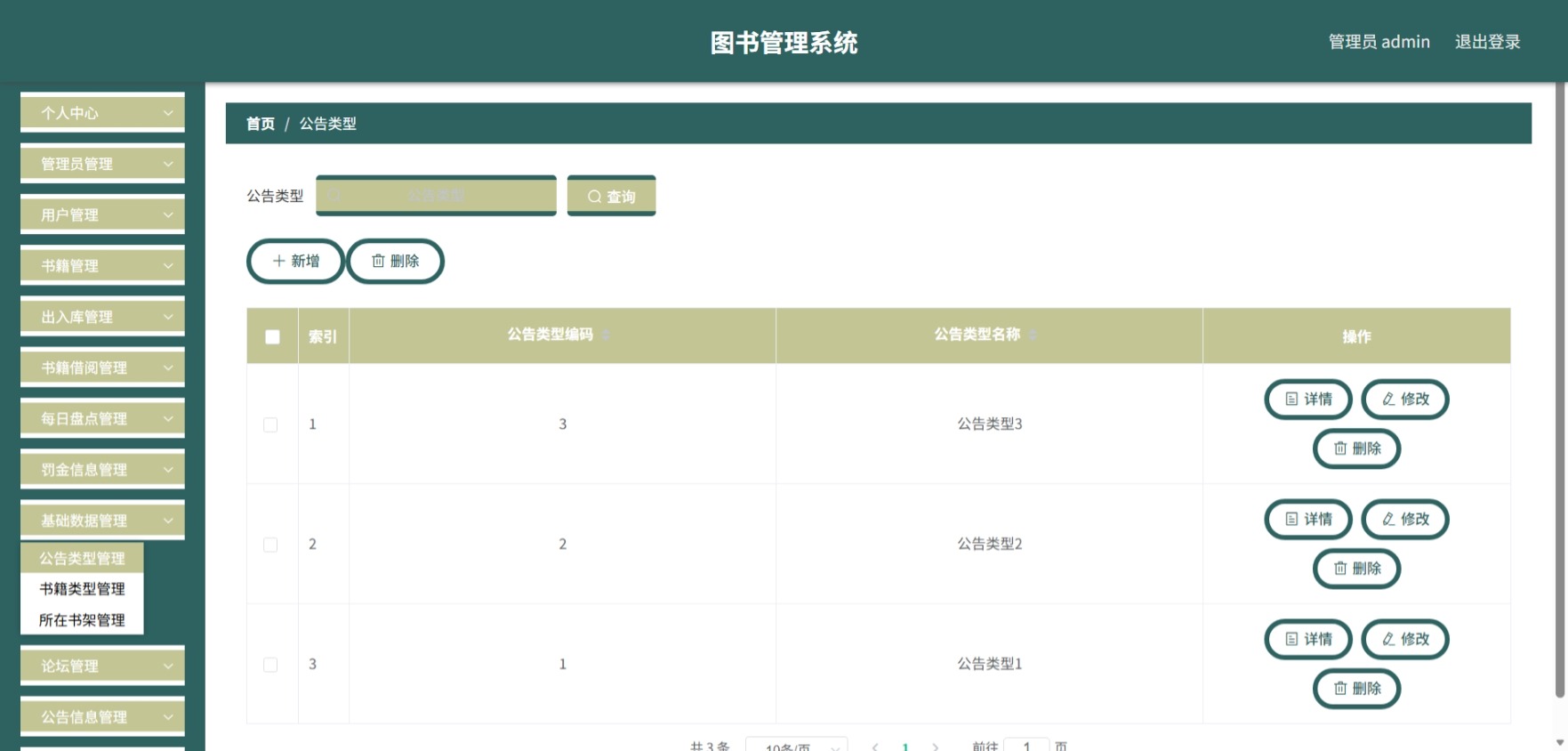Click the top 删除 trash button
The image size is (1568, 751).
(x=395, y=261)
